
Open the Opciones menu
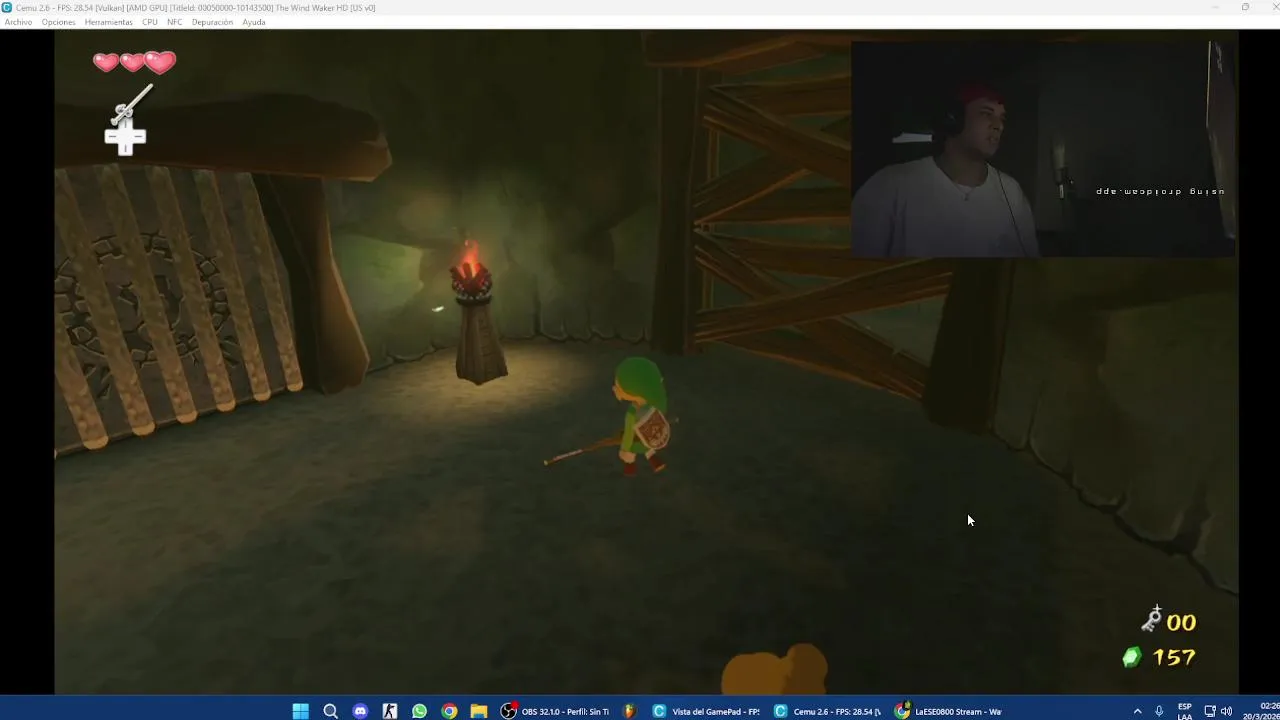coord(58,22)
